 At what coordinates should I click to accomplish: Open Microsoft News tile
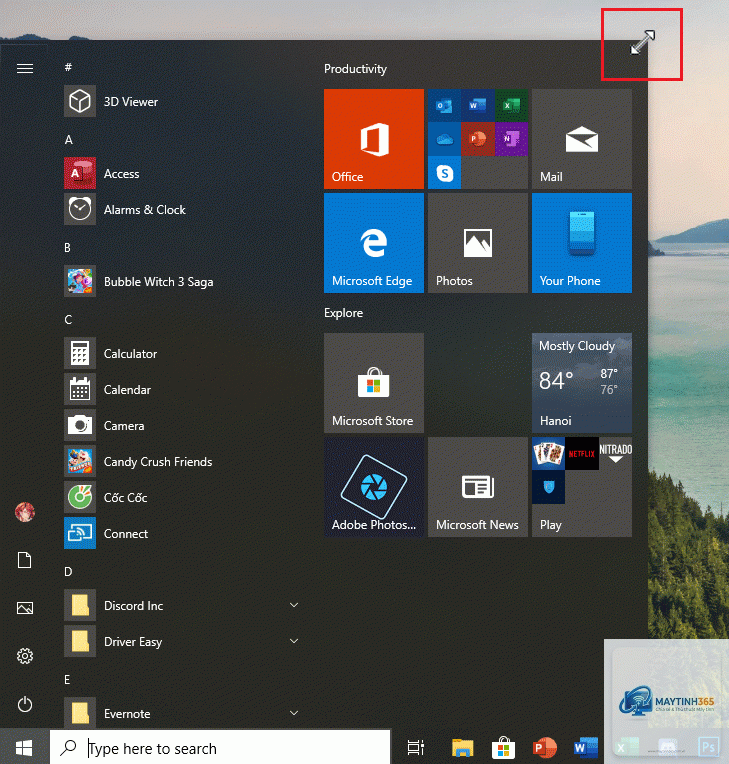coord(478,487)
